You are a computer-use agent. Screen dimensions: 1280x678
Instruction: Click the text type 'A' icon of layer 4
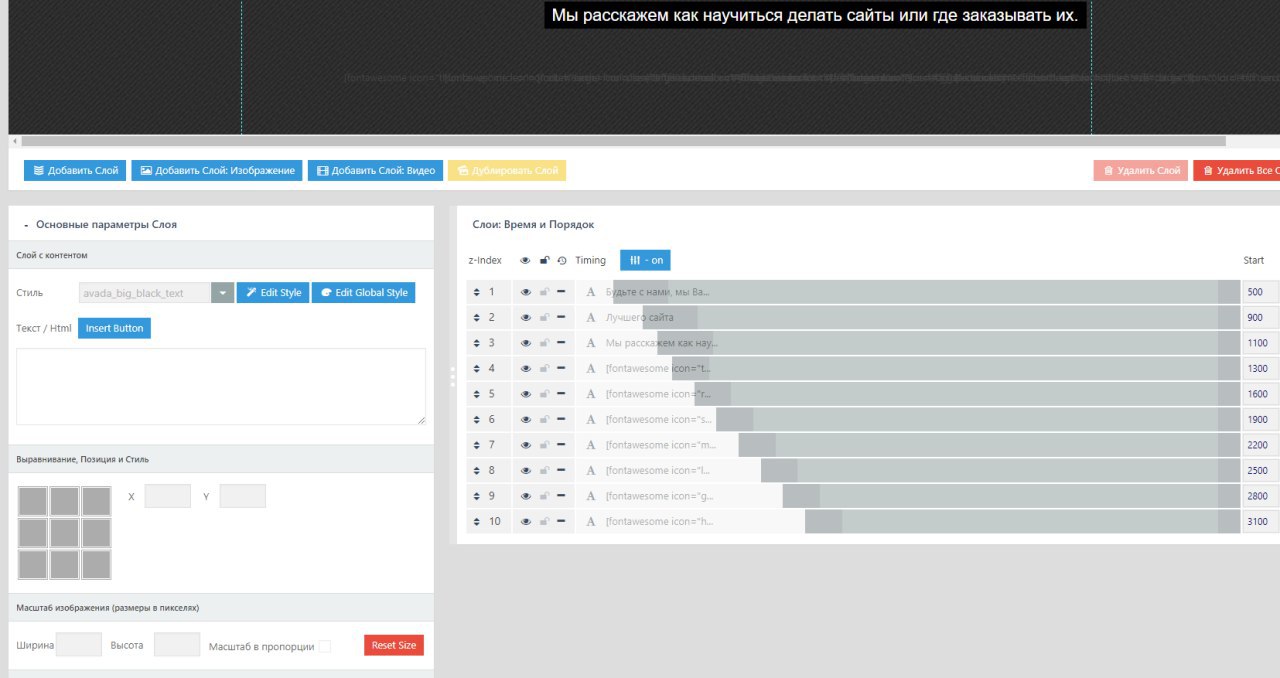(x=590, y=369)
